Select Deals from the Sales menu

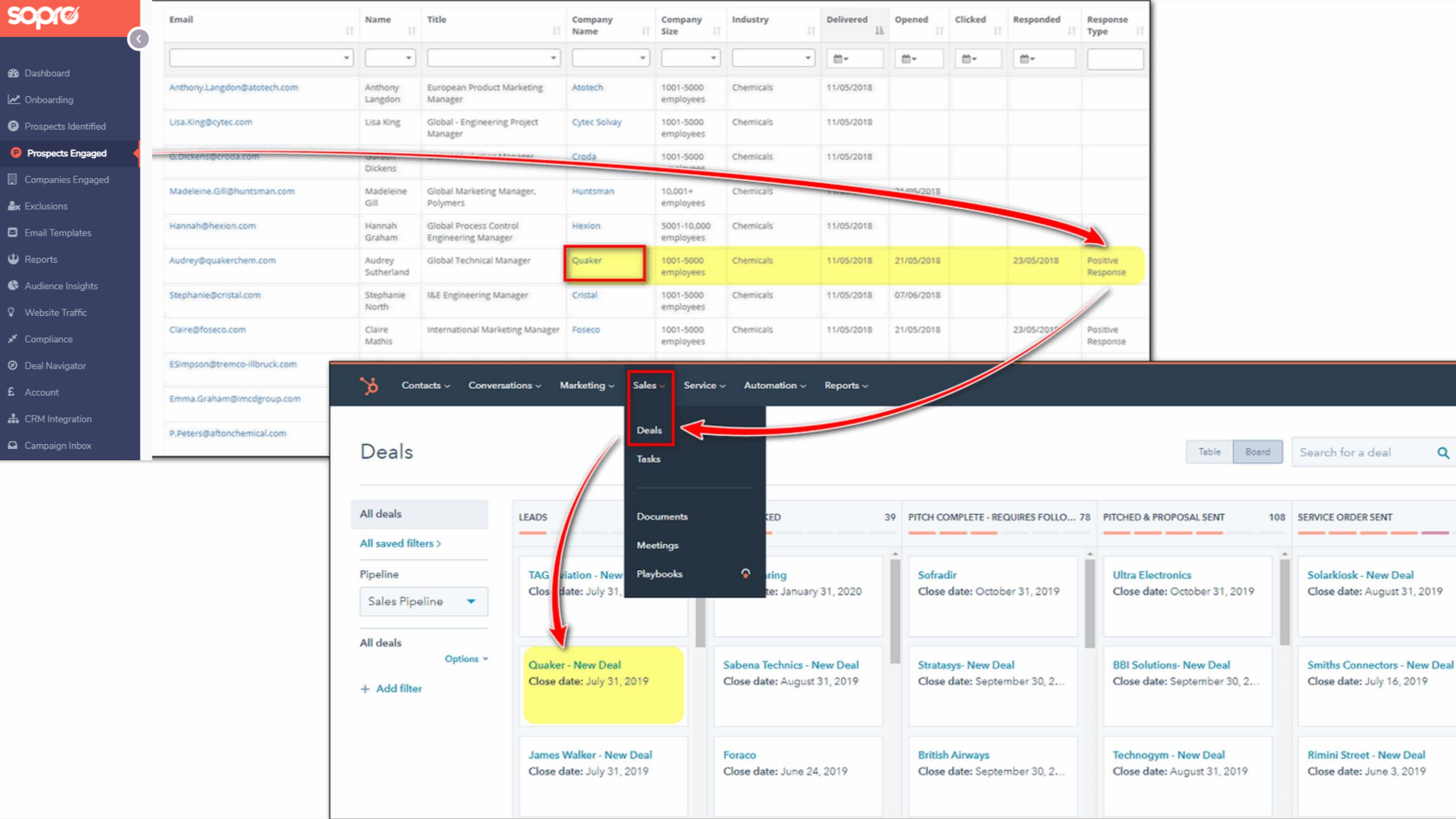click(x=649, y=430)
